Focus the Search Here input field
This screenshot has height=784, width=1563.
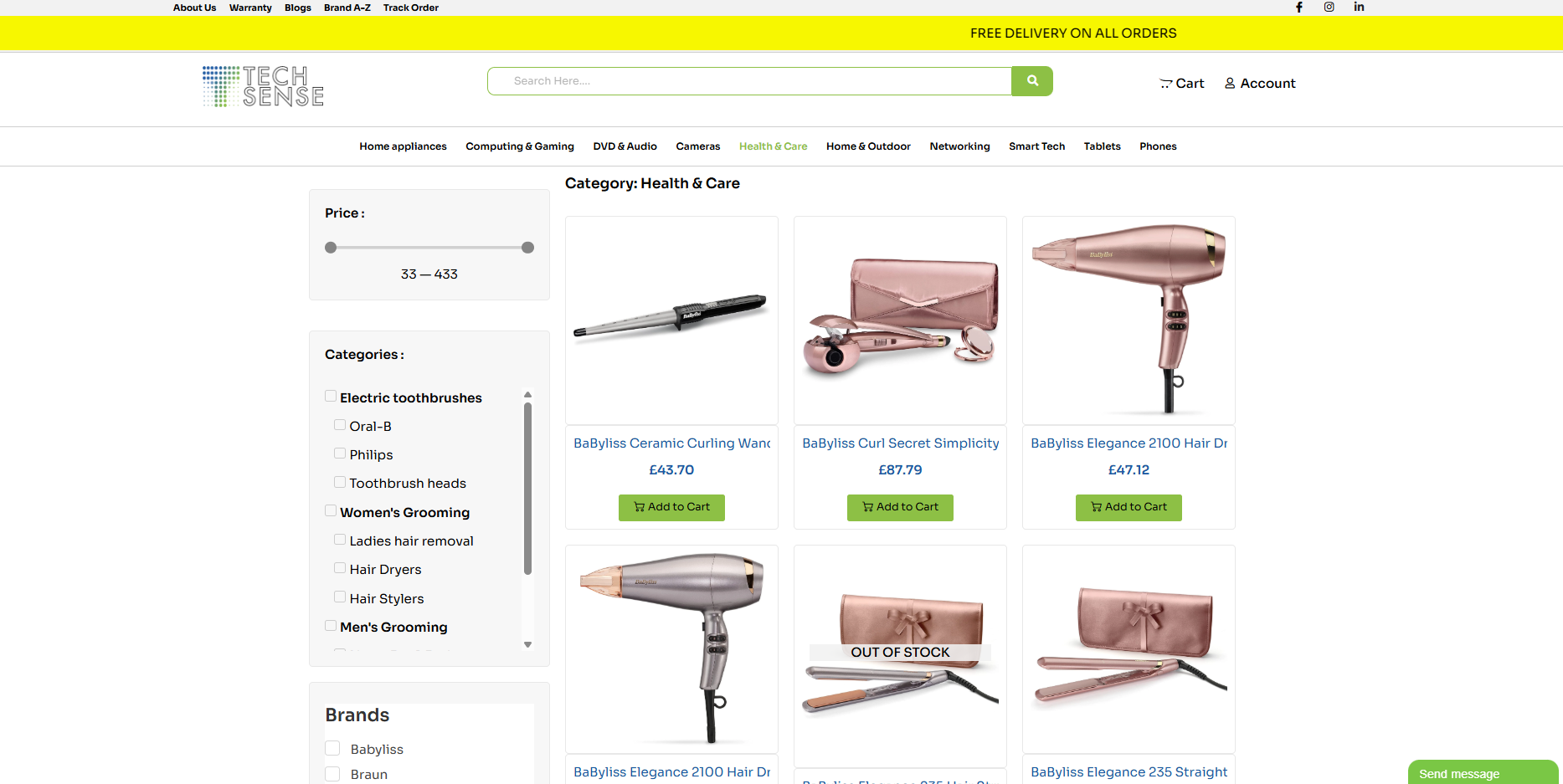click(x=749, y=81)
